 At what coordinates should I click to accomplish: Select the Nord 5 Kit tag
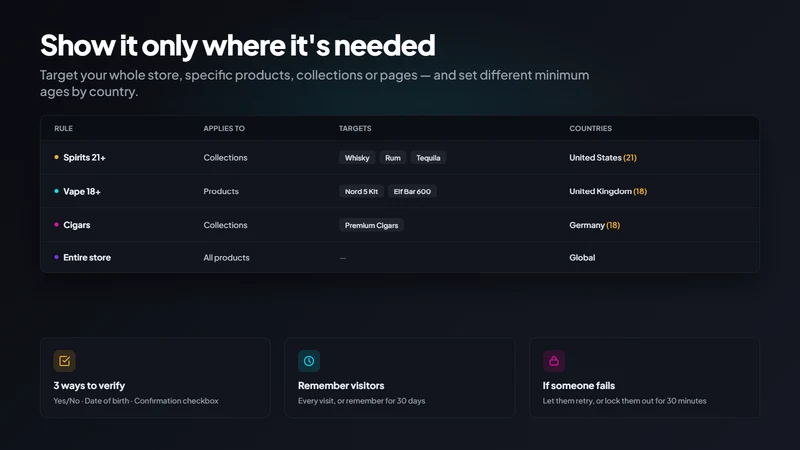(361, 191)
